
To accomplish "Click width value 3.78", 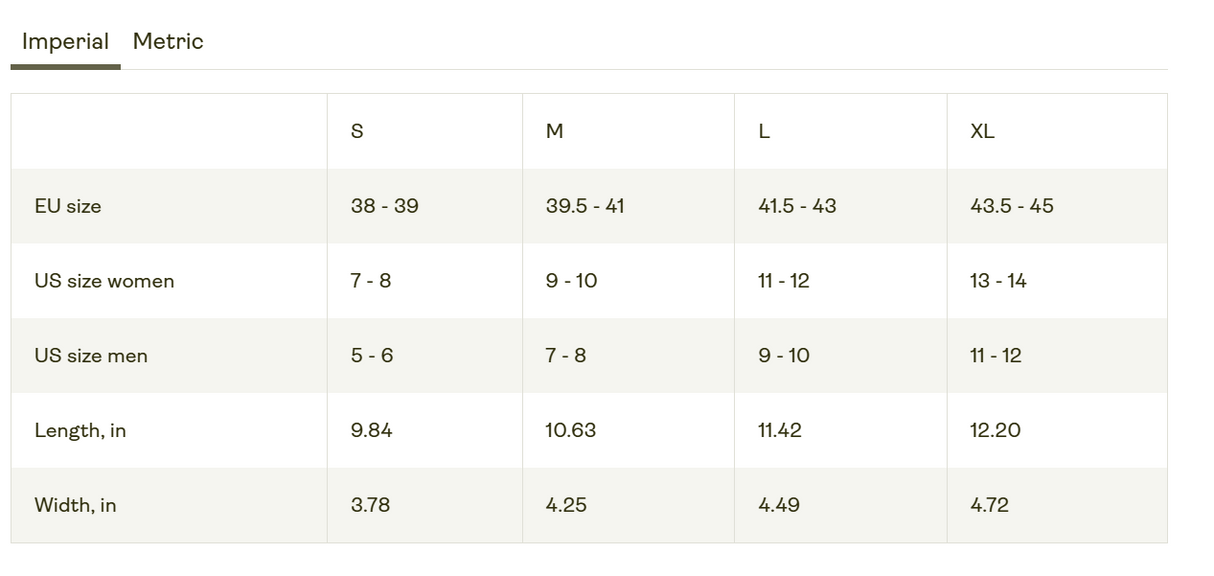I will [x=370, y=505].
